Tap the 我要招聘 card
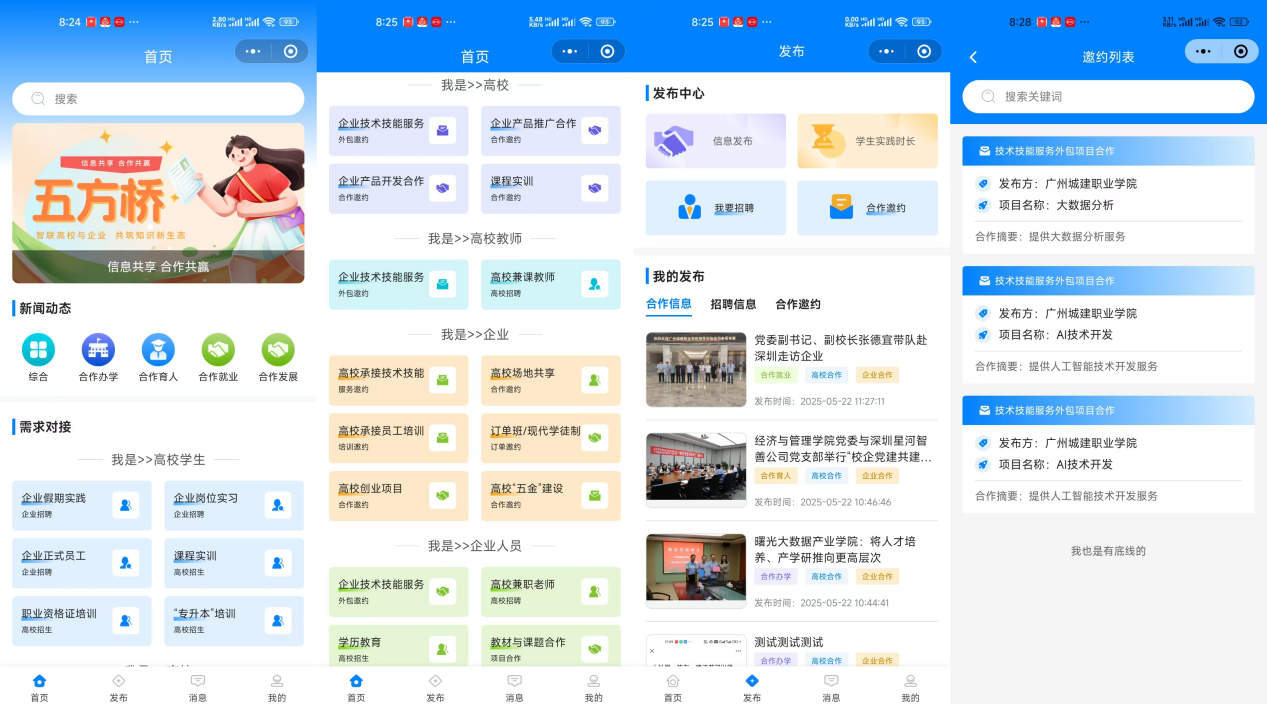Image resolution: width=1267 pixels, height=704 pixels. 715,208
